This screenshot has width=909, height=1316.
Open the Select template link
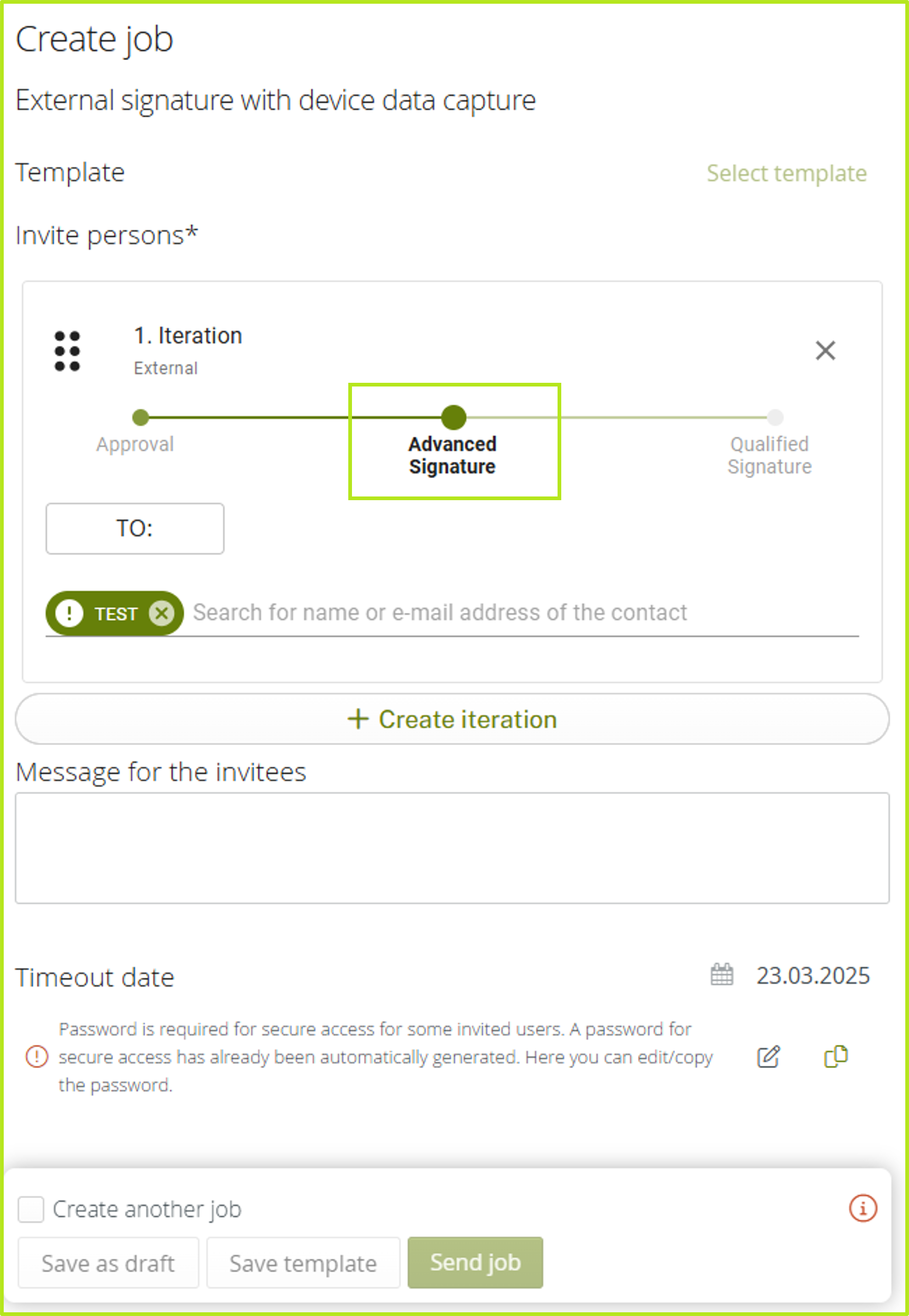786,173
